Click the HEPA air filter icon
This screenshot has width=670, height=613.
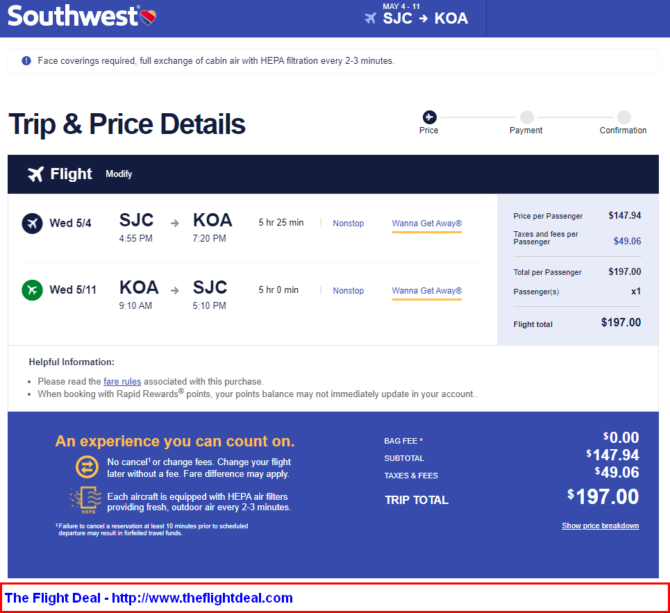[86, 499]
